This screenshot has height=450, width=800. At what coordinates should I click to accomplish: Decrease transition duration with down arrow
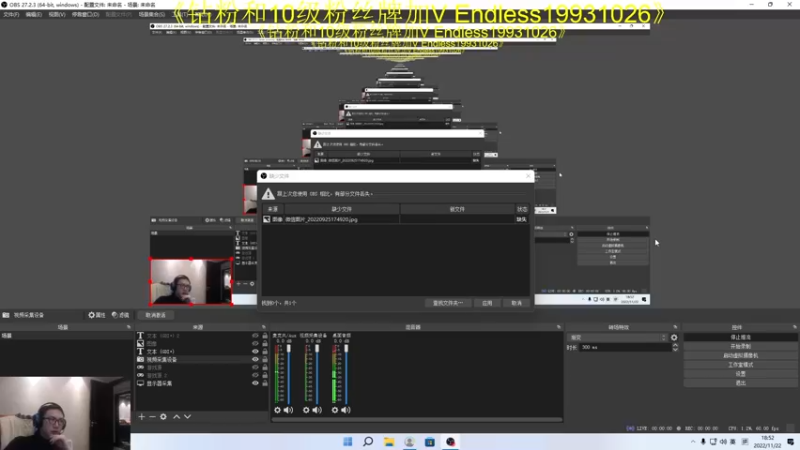coord(675,349)
